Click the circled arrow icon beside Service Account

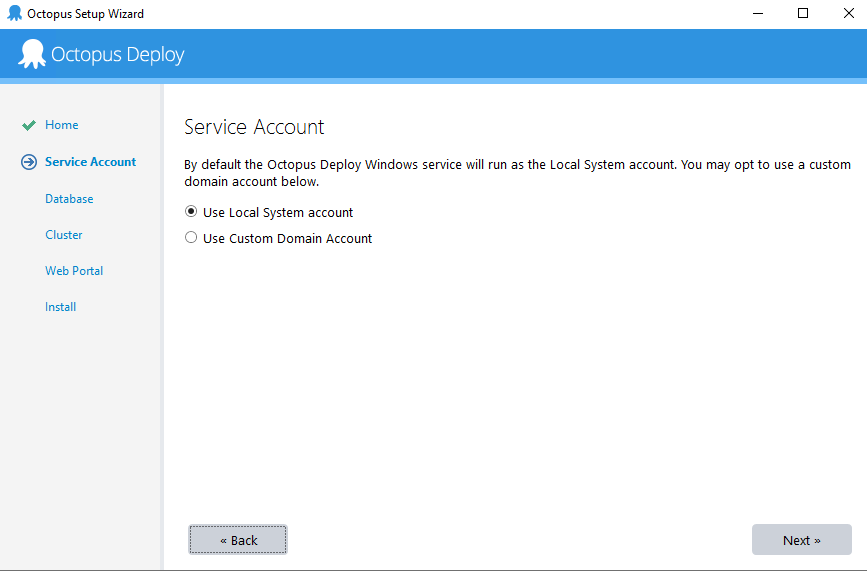click(x=29, y=162)
